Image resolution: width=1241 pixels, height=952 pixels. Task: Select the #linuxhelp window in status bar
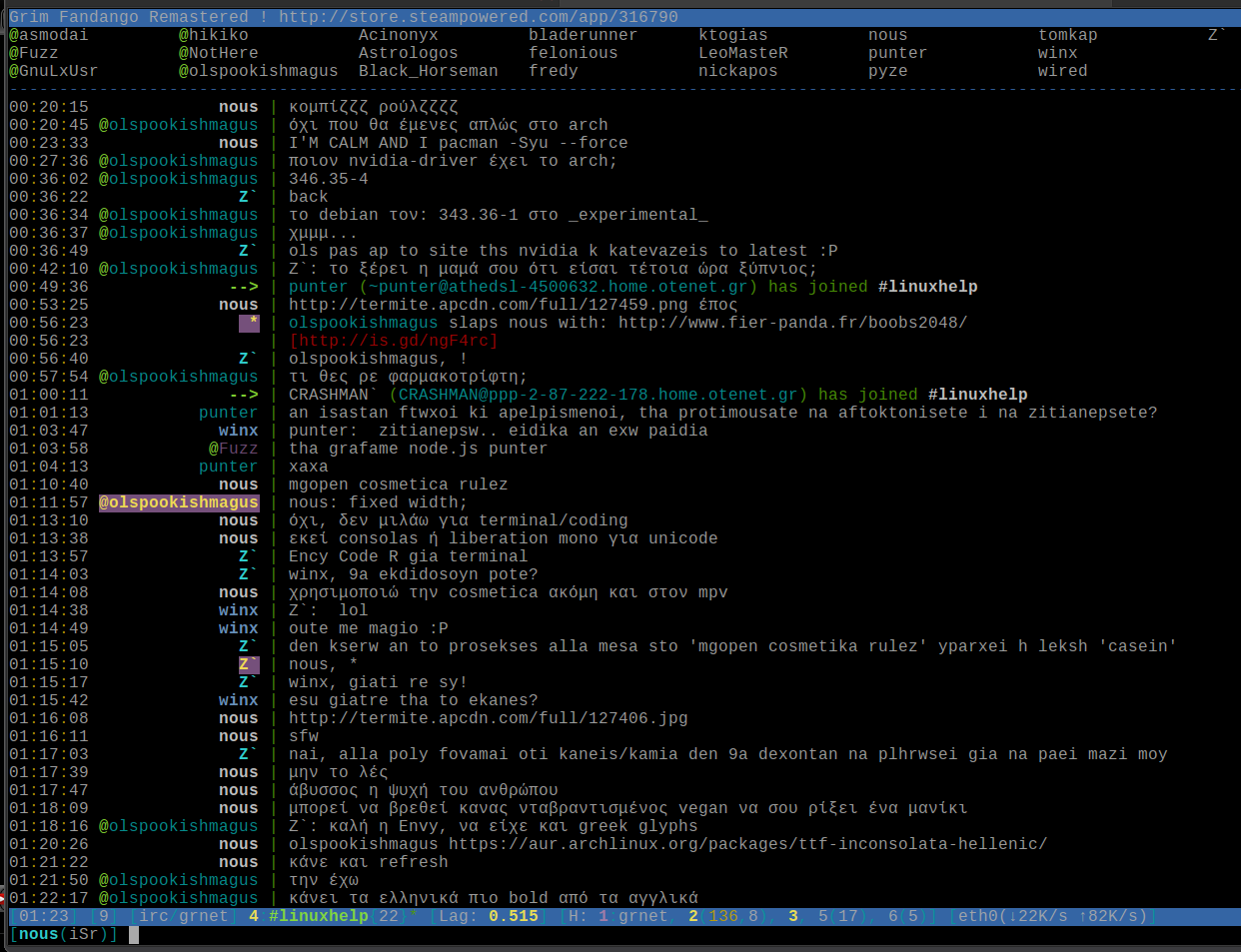(319, 916)
